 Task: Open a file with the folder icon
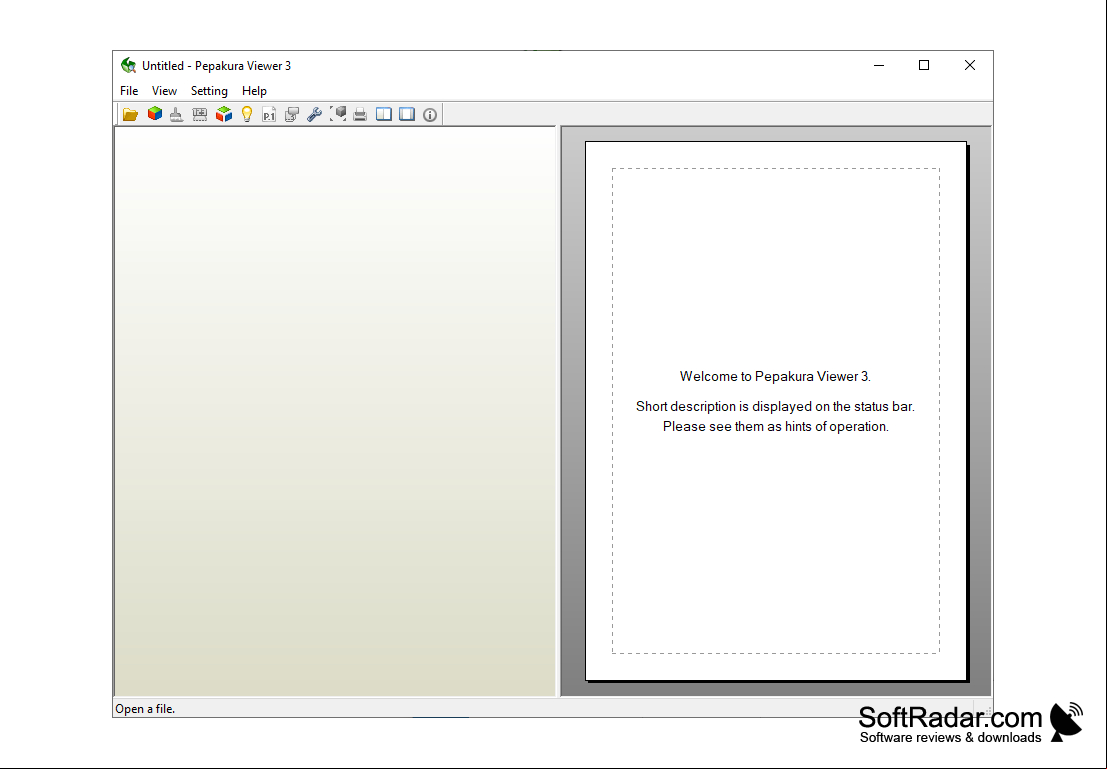coord(130,114)
